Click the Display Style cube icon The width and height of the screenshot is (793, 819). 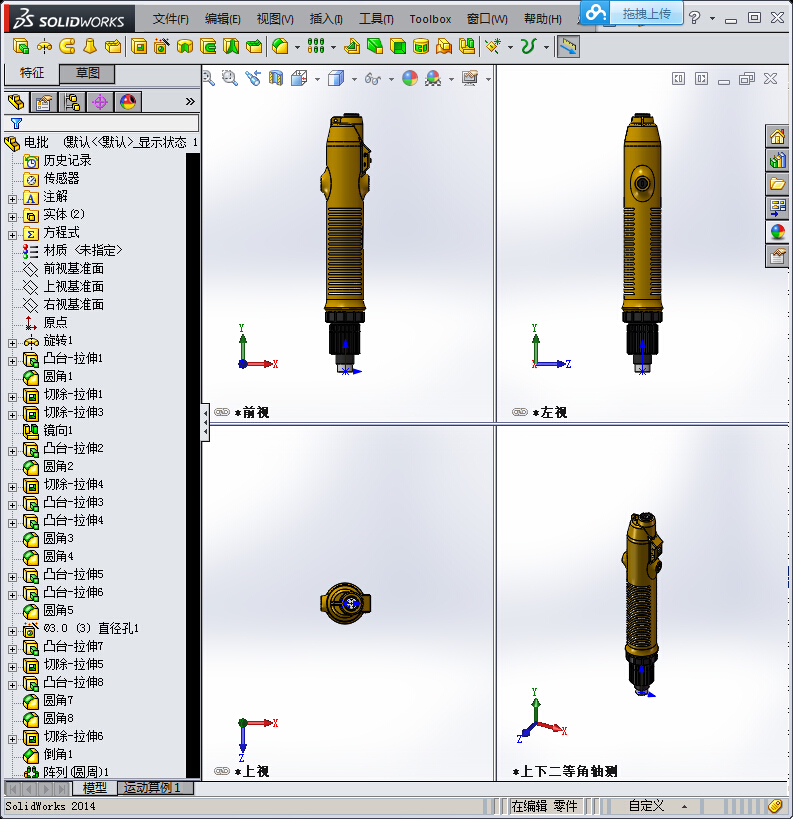click(336, 79)
